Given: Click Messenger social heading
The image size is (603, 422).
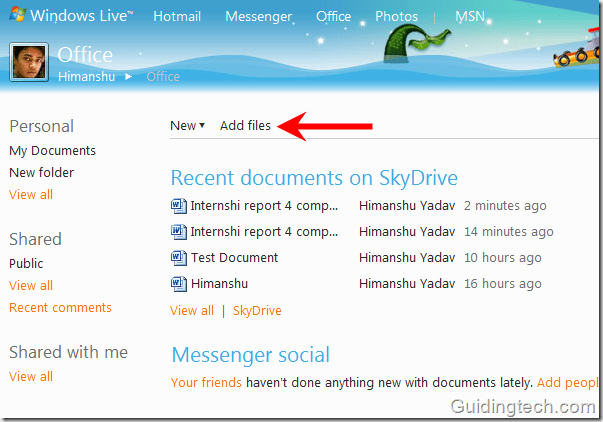Looking at the screenshot, I should [x=251, y=355].
